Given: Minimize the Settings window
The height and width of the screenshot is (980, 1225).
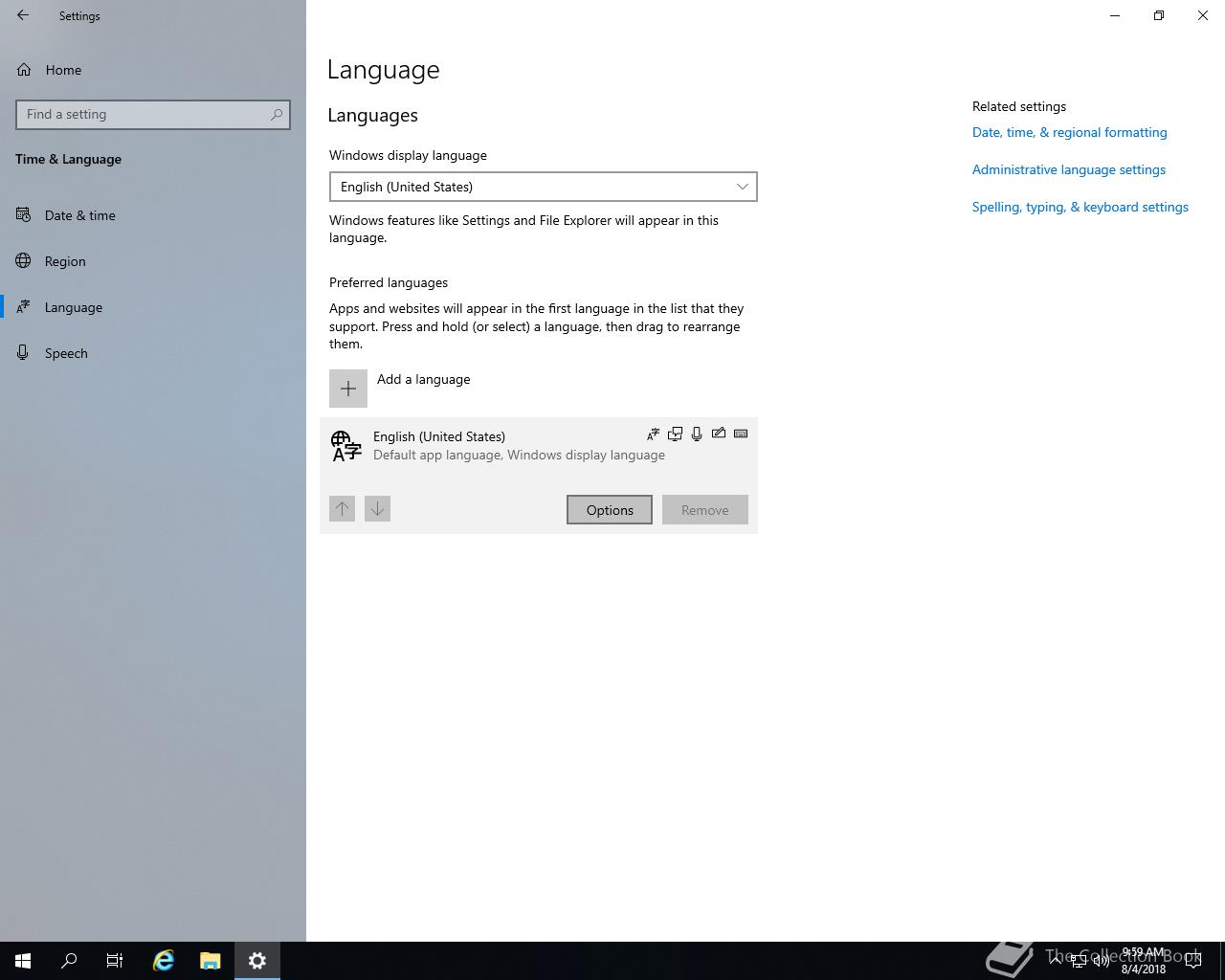Looking at the screenshot, I should point(1115,15).
